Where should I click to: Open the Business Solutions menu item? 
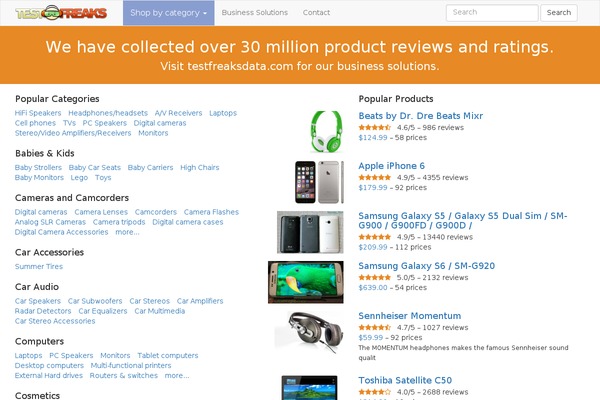[254, 13]
